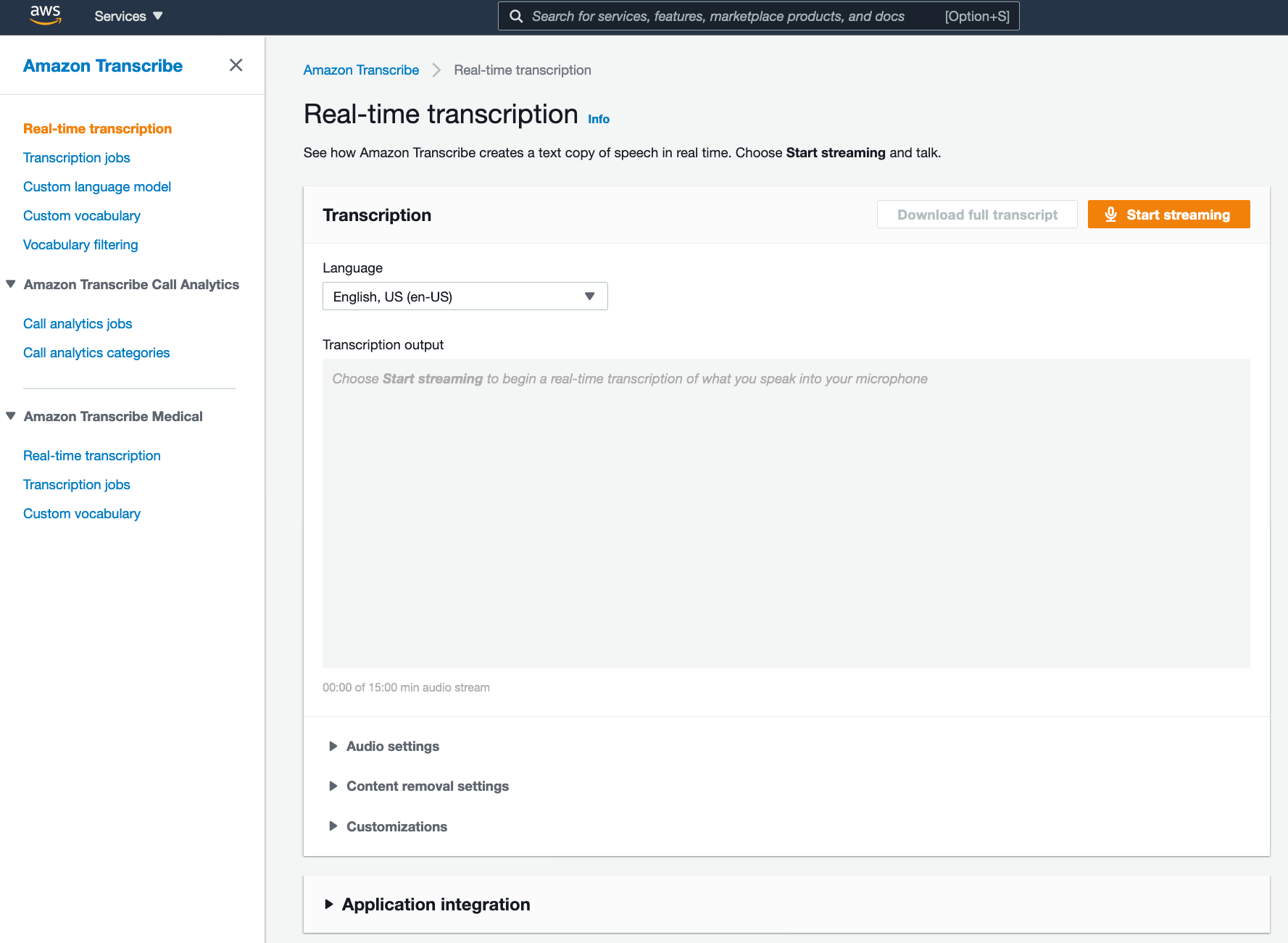Click Amazon Transcribe breadcrumb link
This screenshot has height=943, width=1288.
tap(361, 70)
